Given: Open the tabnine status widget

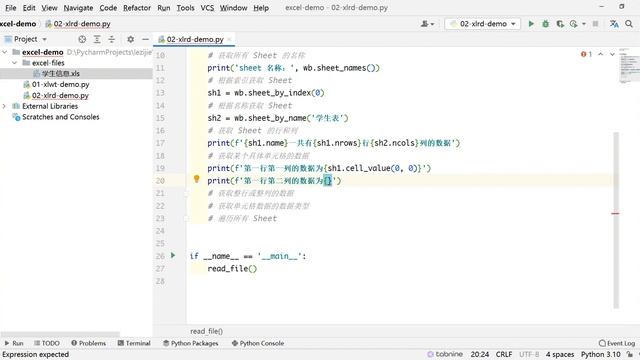Looking at the screenshot, I should tap(445, 354).
